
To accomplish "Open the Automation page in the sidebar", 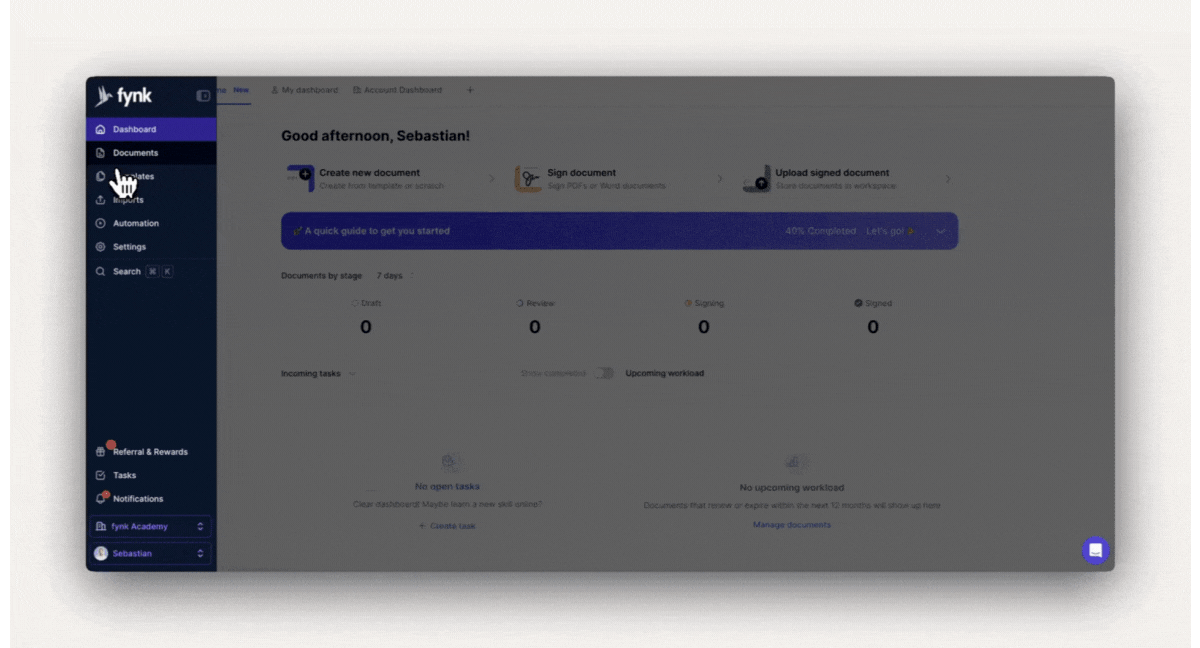I will pyautogui.click(x=135, y=223).
